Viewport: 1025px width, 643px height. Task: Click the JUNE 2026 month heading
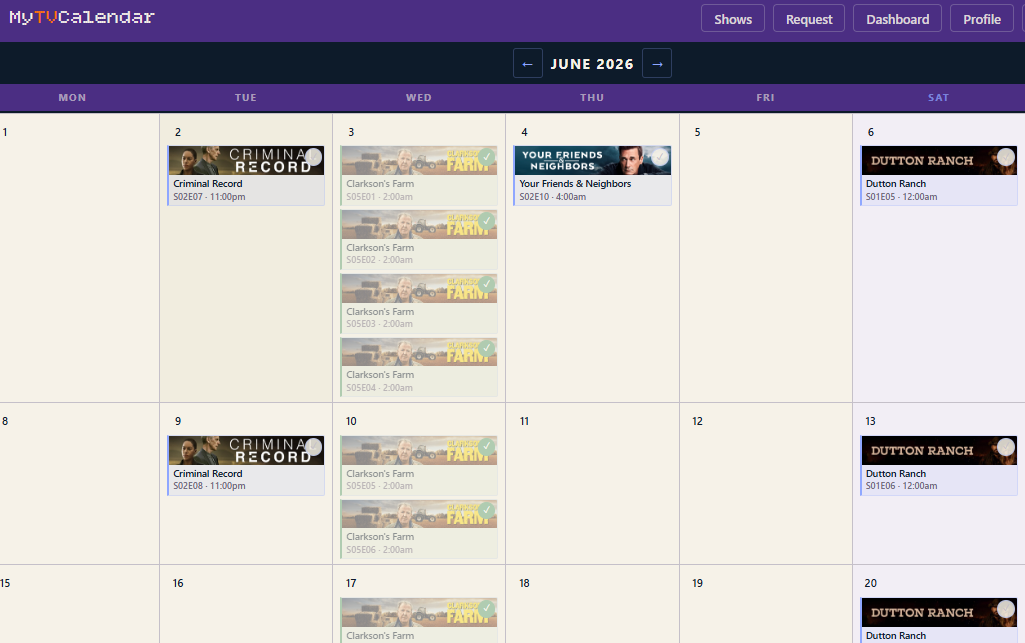tap(592, 64)
